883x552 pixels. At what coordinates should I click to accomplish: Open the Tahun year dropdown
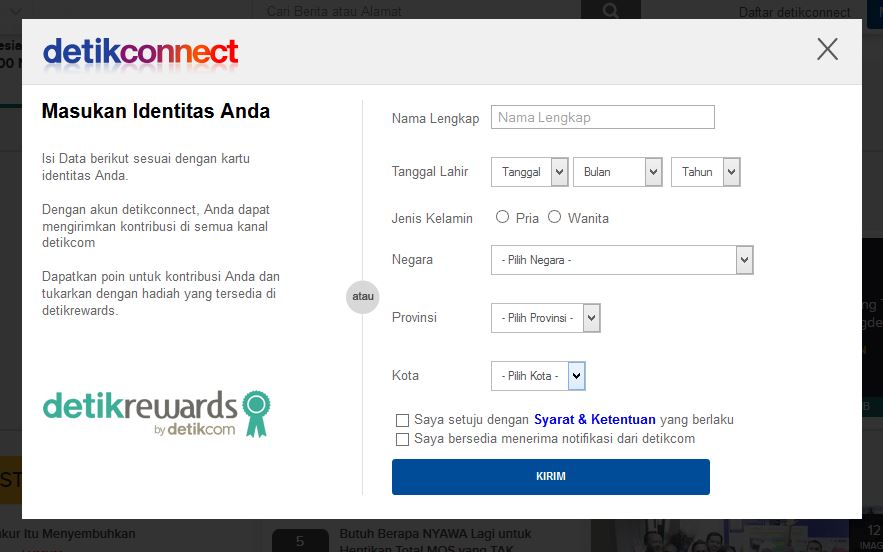706,172
